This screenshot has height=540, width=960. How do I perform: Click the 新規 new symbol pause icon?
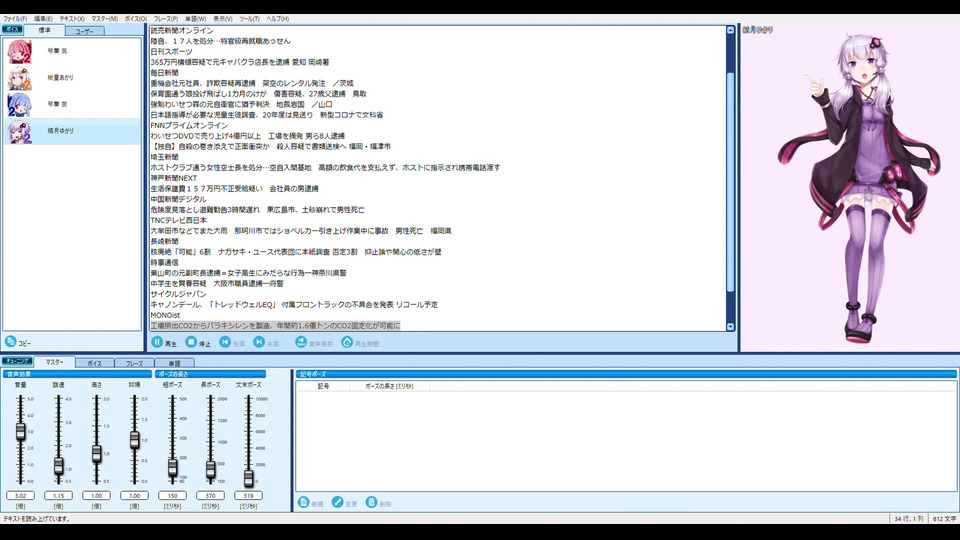click(303, 502)
